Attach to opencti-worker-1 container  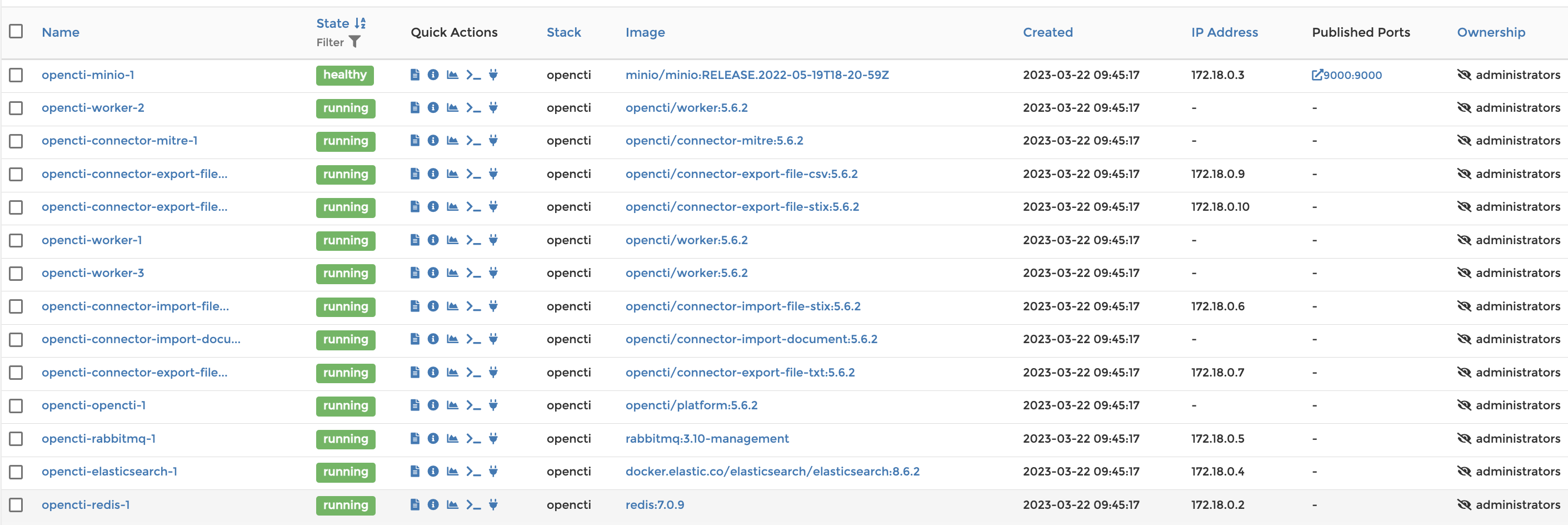493,240
